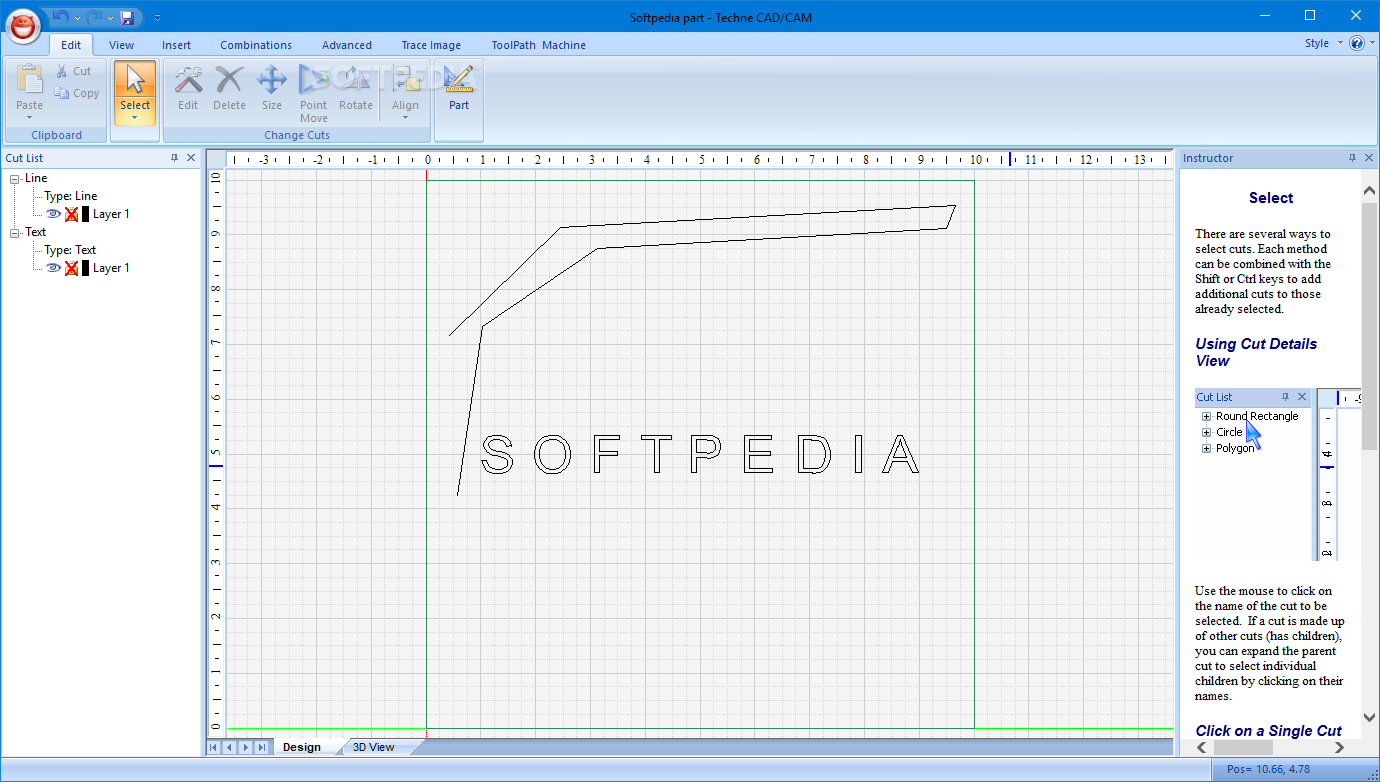Click the Paste clipboard icon
Screen dimensions: 1380x782
tap(29, 79)
